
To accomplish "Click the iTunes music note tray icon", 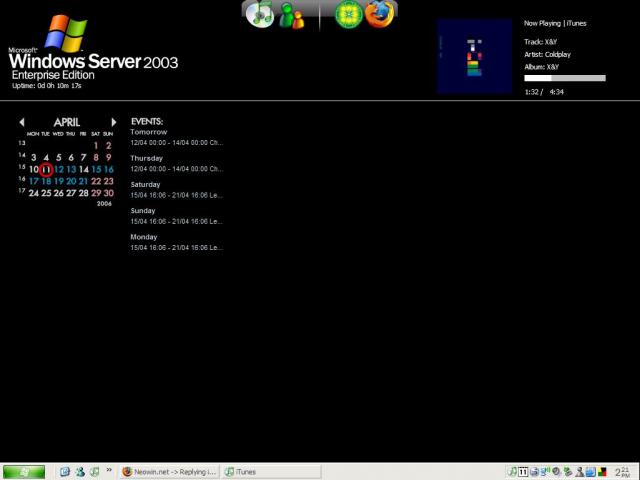I will 512,472.
